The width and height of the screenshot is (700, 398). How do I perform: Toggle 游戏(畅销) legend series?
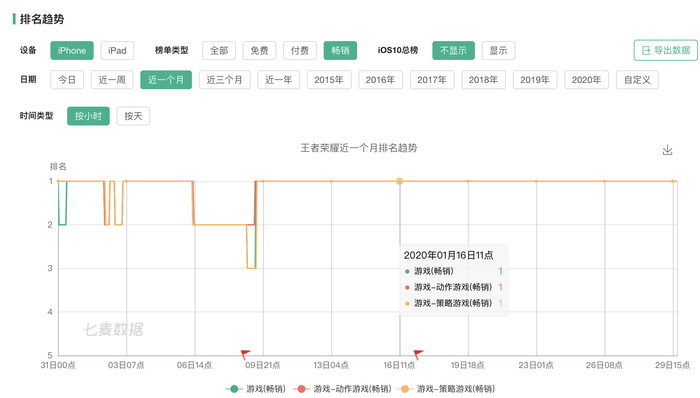(x=256, y=389)
